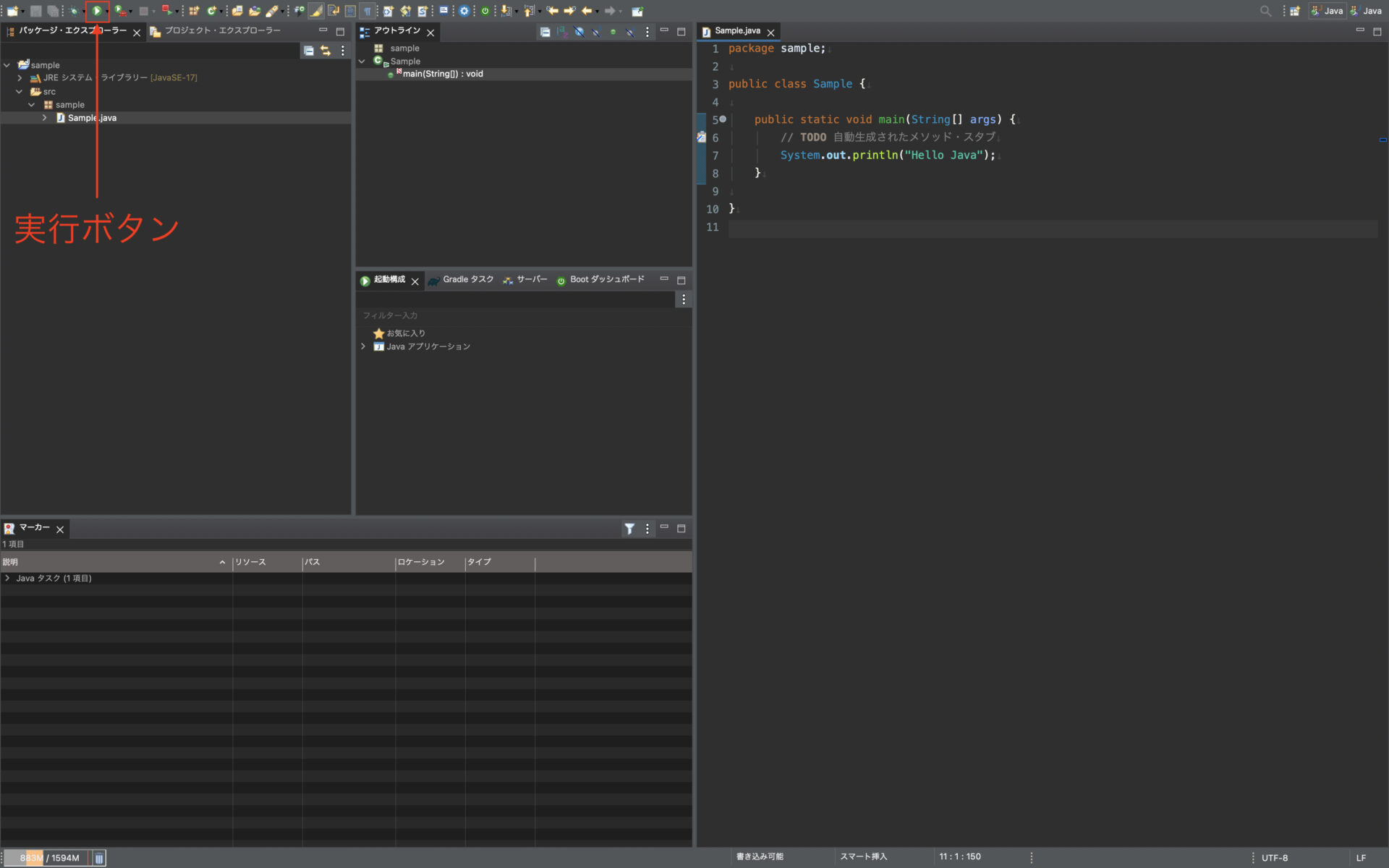Viewport: 1389px width, 868px height.
Task: Expand the JRE システム ライブラリー node
Action: coord(20,77)
